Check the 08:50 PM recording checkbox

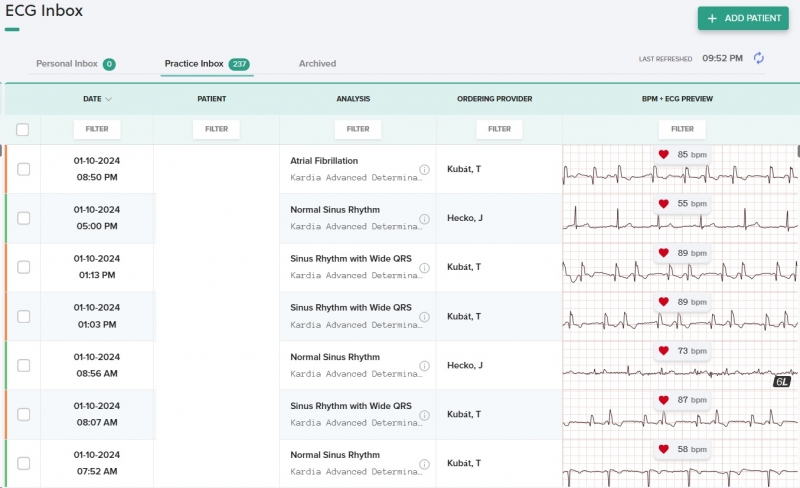click(23, 169)
